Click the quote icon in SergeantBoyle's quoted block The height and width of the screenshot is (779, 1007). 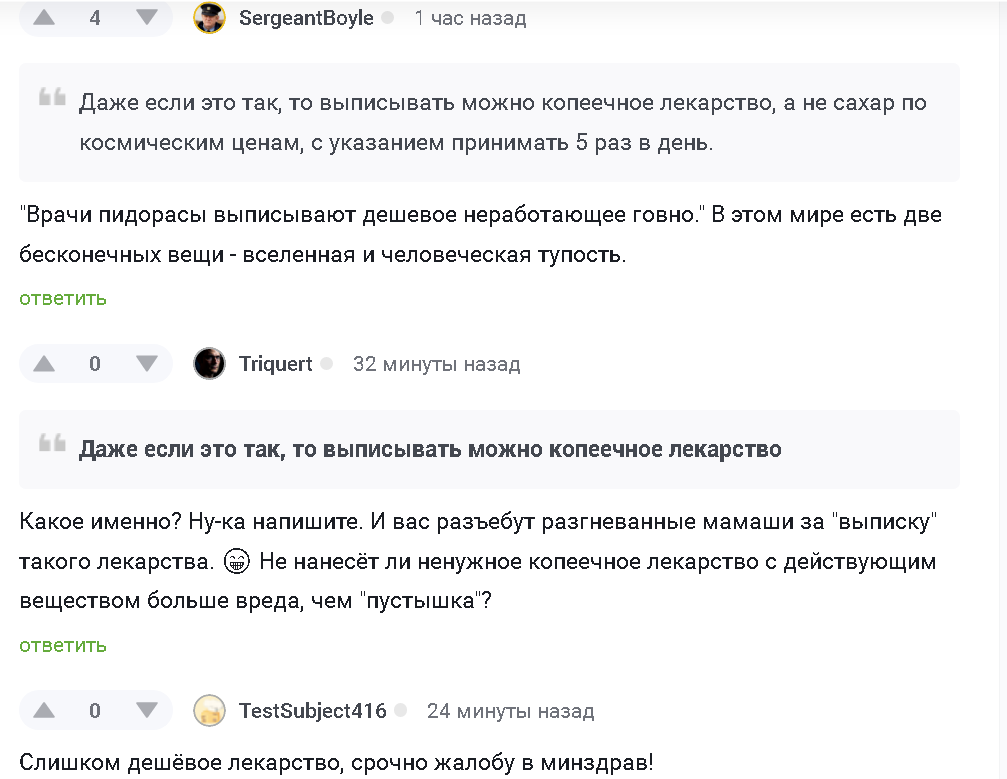coord(52,97)
